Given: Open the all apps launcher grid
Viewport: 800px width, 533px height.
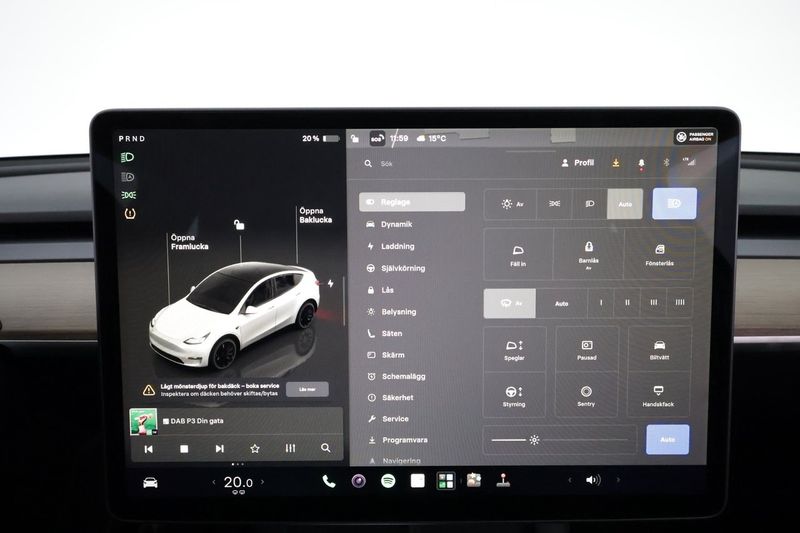Looking at the screenshot, I should point(445,481).
